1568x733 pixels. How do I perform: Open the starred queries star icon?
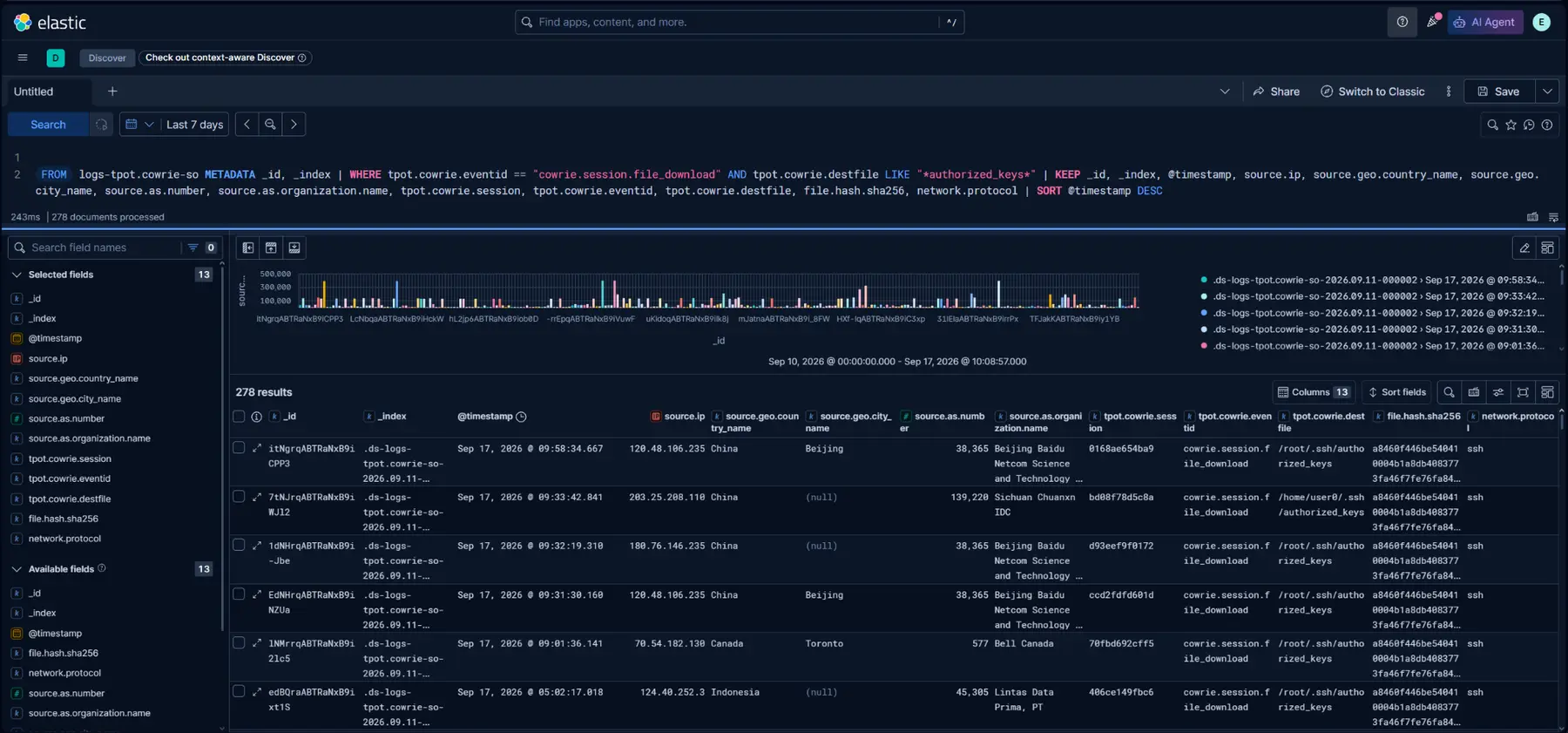[1511, 125]
